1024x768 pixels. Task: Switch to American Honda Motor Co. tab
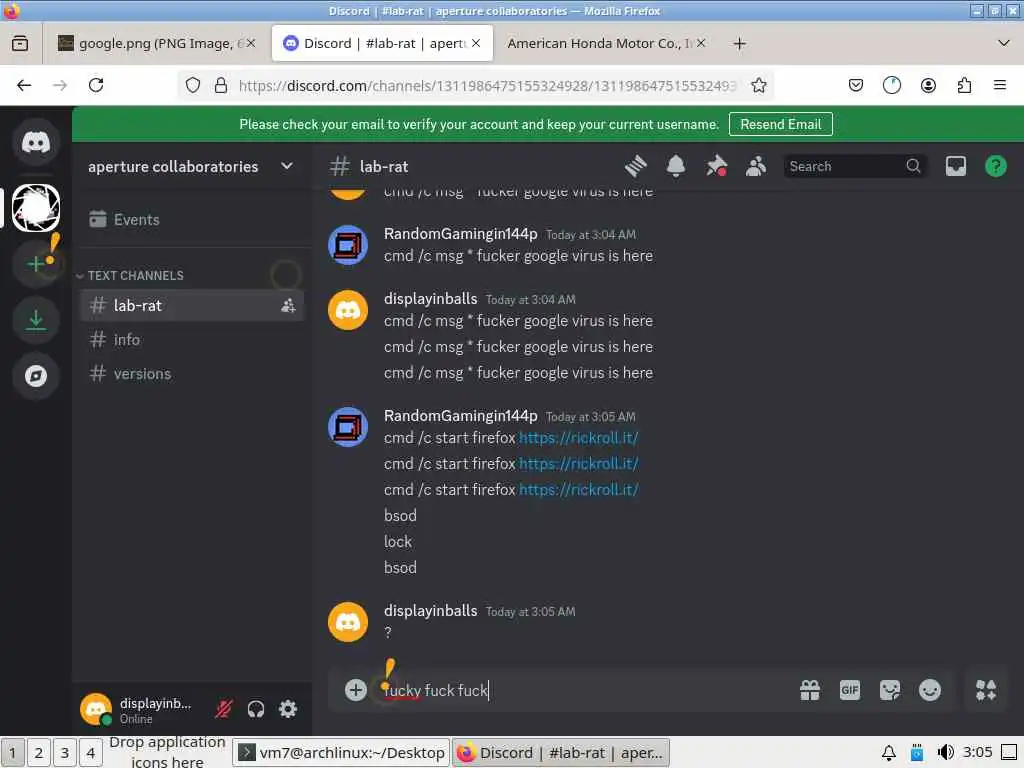point(606,43)
